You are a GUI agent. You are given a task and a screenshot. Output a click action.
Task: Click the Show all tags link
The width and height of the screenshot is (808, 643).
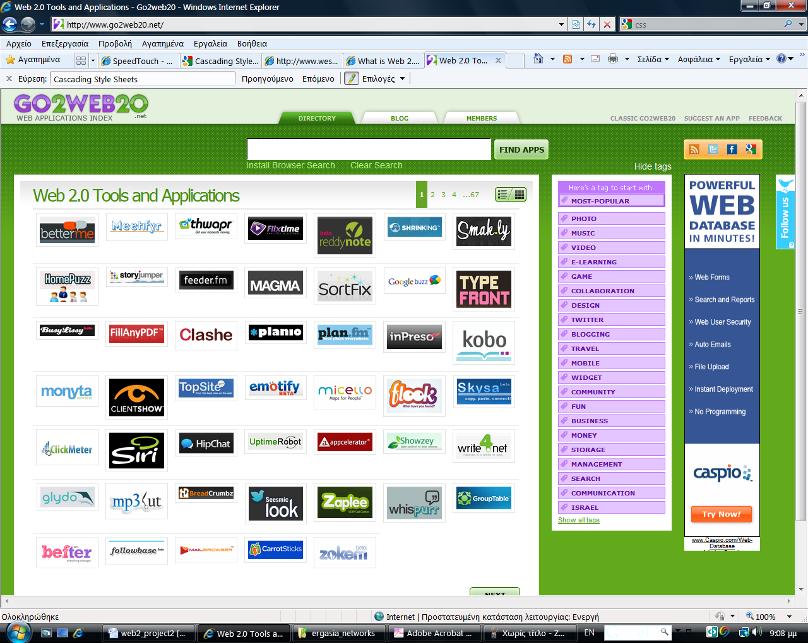click(x=579, y=520)
